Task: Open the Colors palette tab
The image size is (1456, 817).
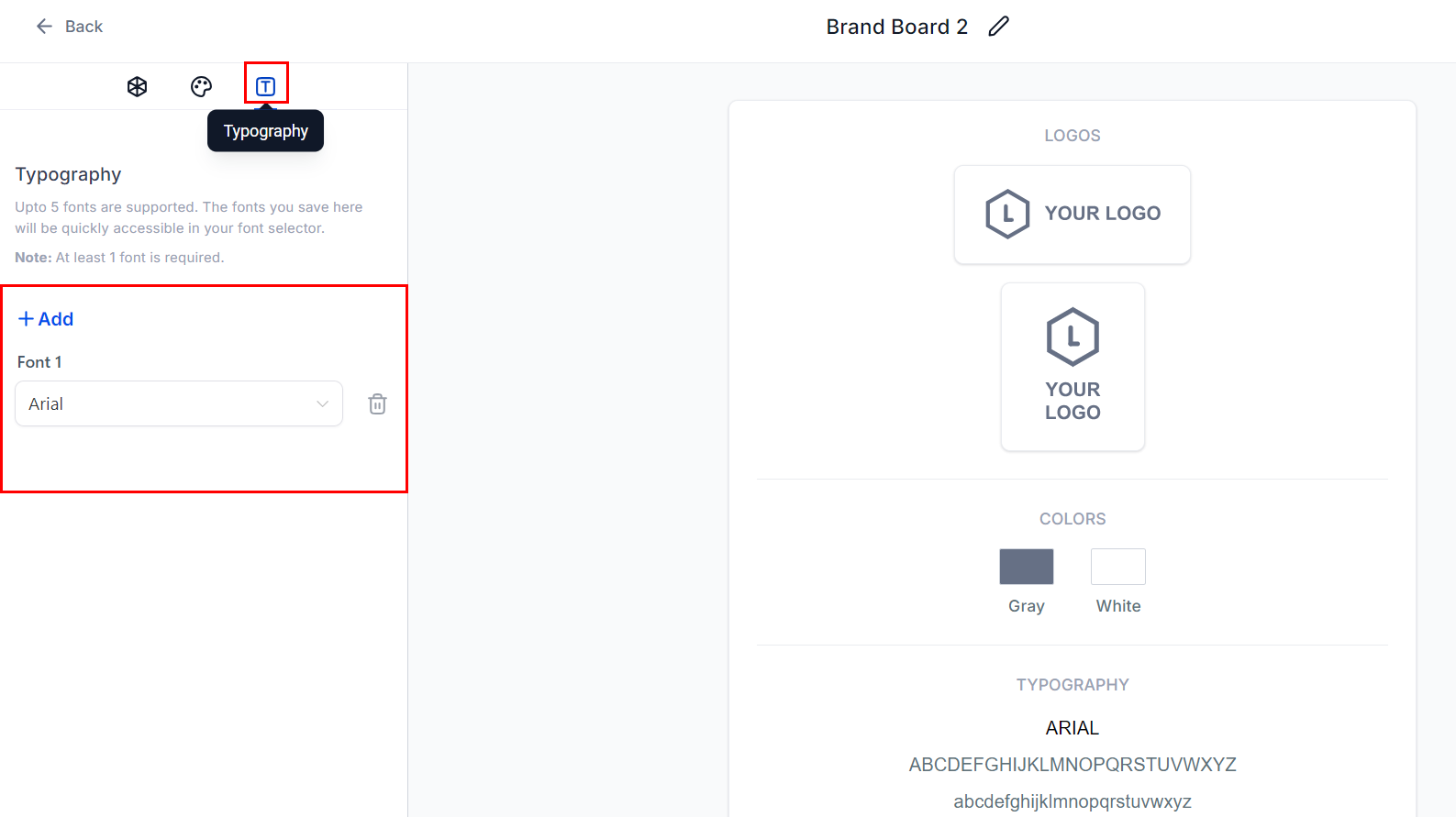Action: pos(200,85)
